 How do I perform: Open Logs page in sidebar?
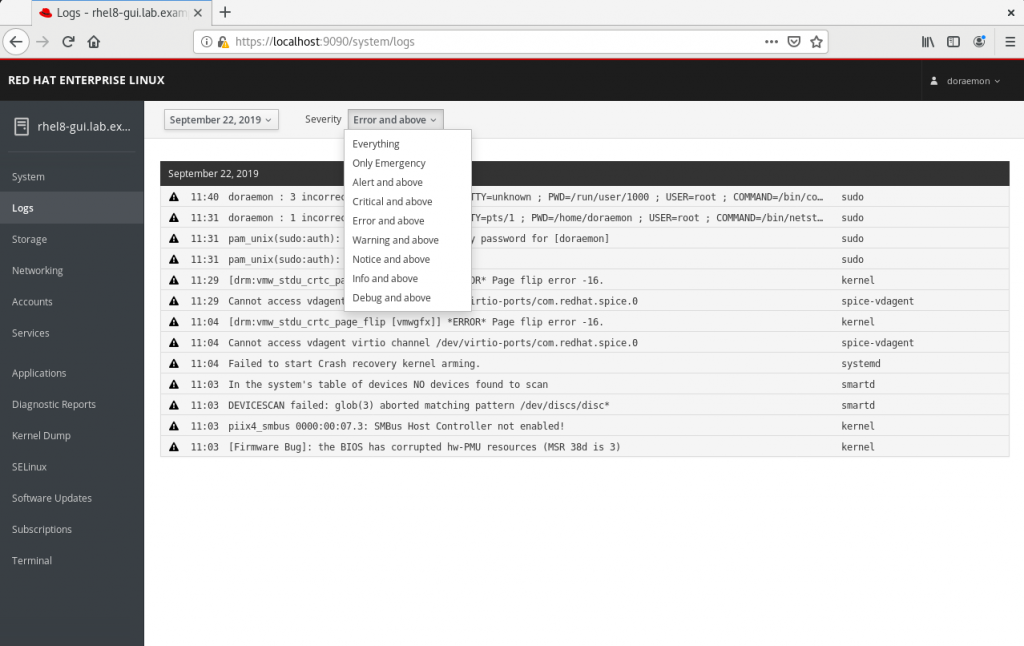coord(72,208)
